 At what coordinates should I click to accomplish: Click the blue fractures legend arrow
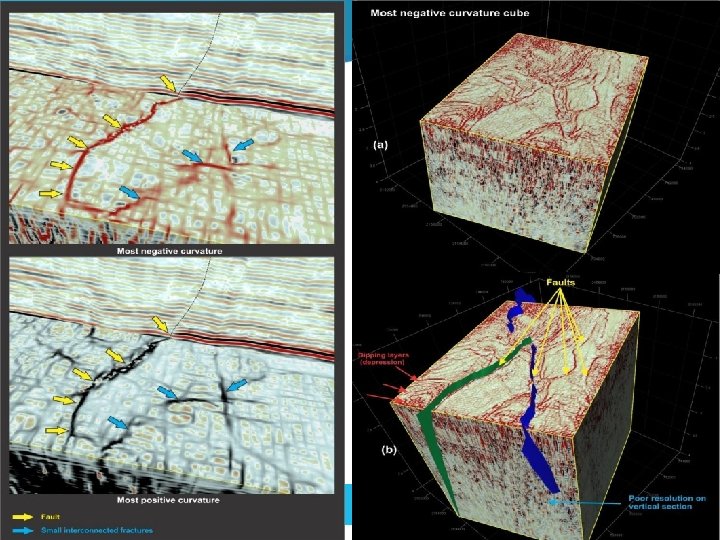[23, 530]
